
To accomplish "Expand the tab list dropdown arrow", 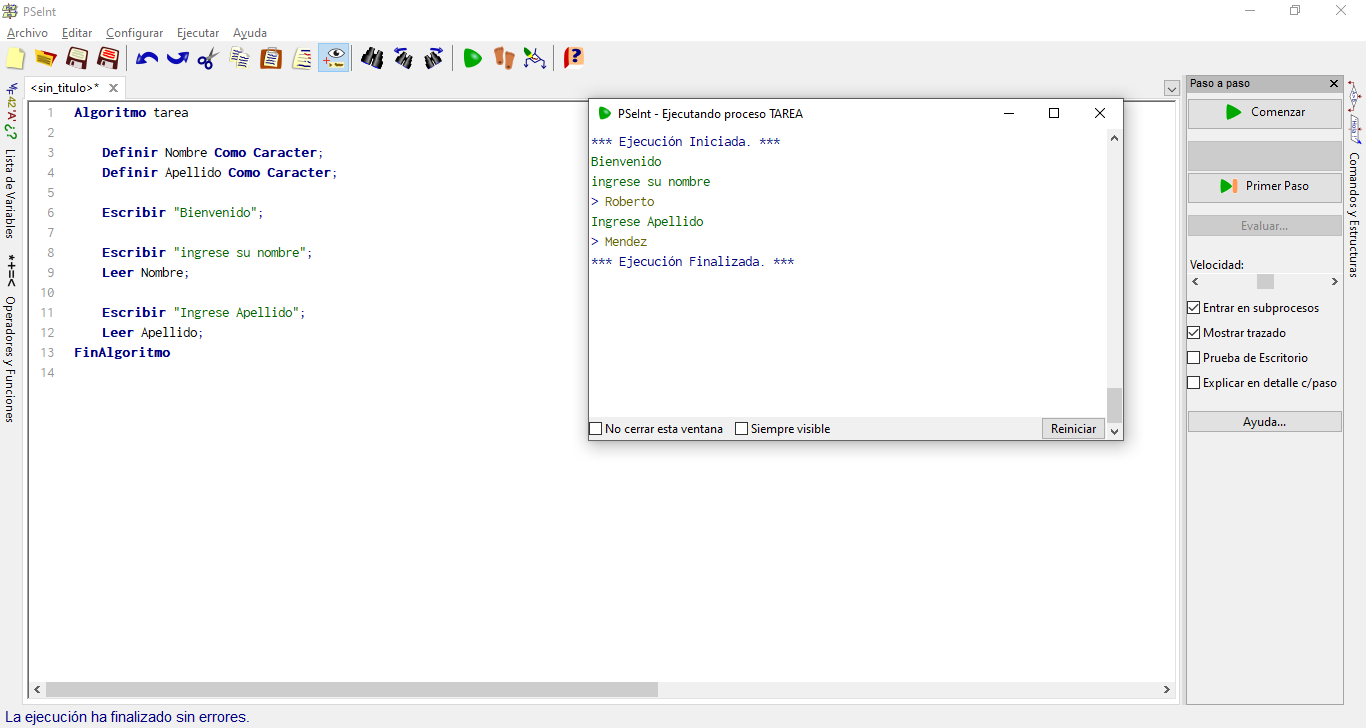I will point(1171,88).
